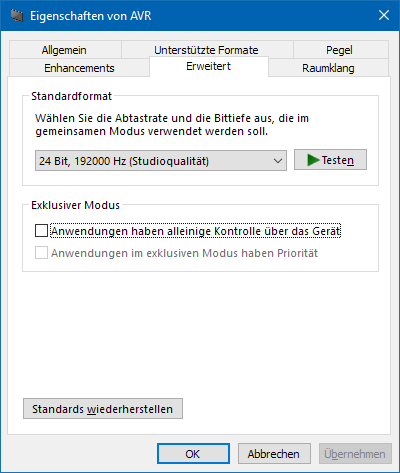Click the Übernehmen button
The image size is (400, 473).
(355, 454)
